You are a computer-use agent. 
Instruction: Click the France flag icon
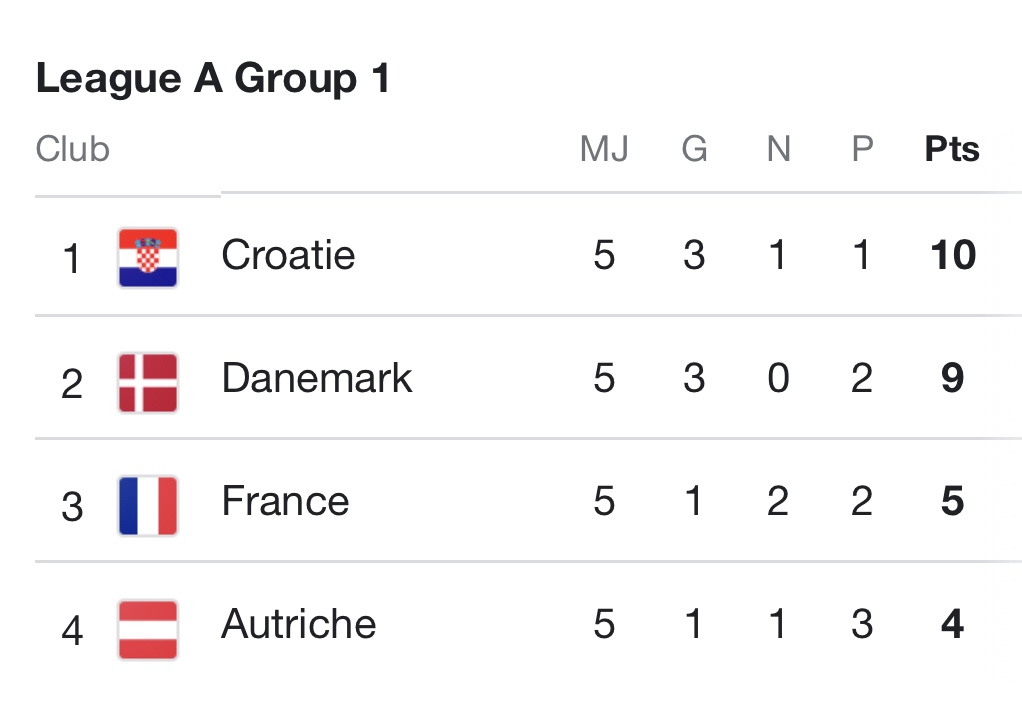point(148,504)
